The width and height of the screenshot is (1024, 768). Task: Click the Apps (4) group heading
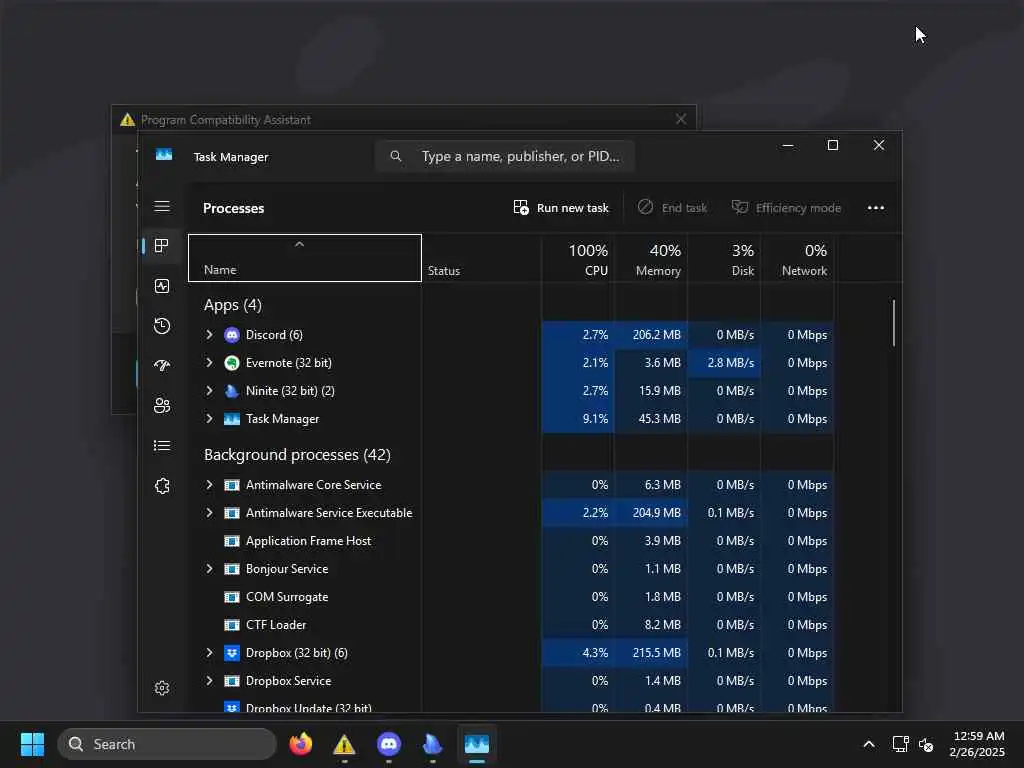(232, 305)
